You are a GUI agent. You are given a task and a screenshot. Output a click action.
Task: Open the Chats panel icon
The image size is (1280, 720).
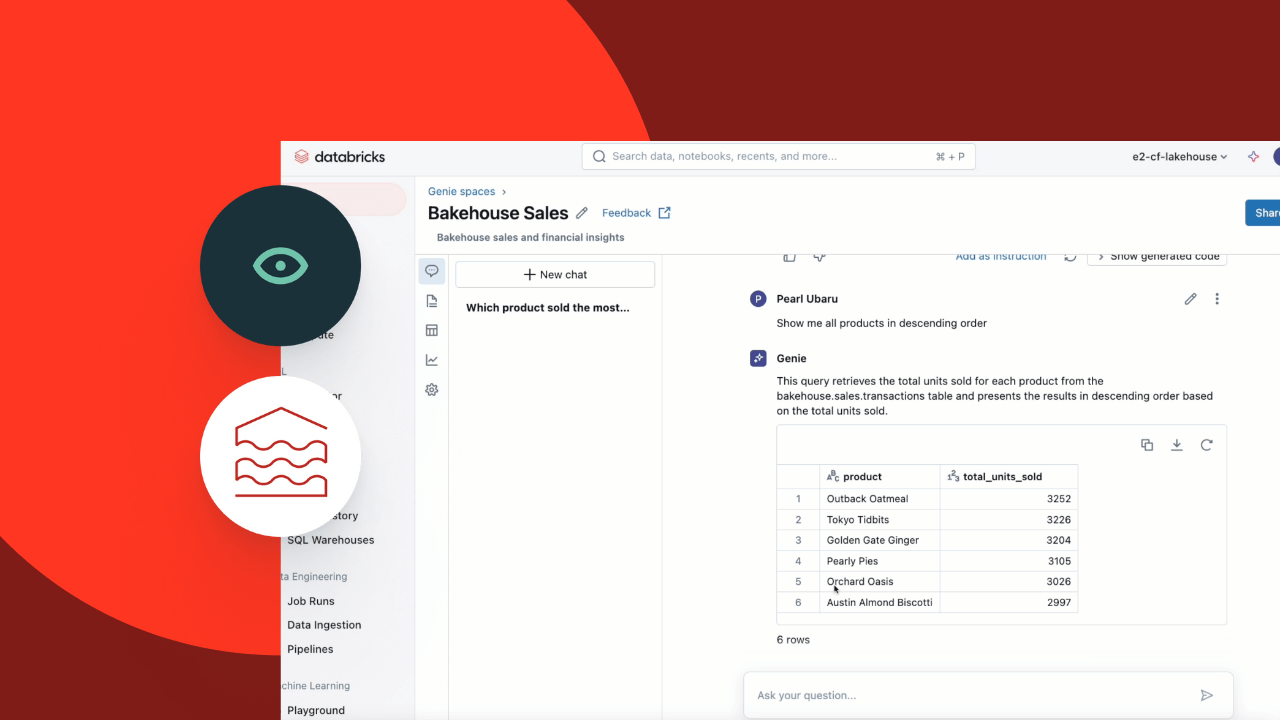pos(432,271)
